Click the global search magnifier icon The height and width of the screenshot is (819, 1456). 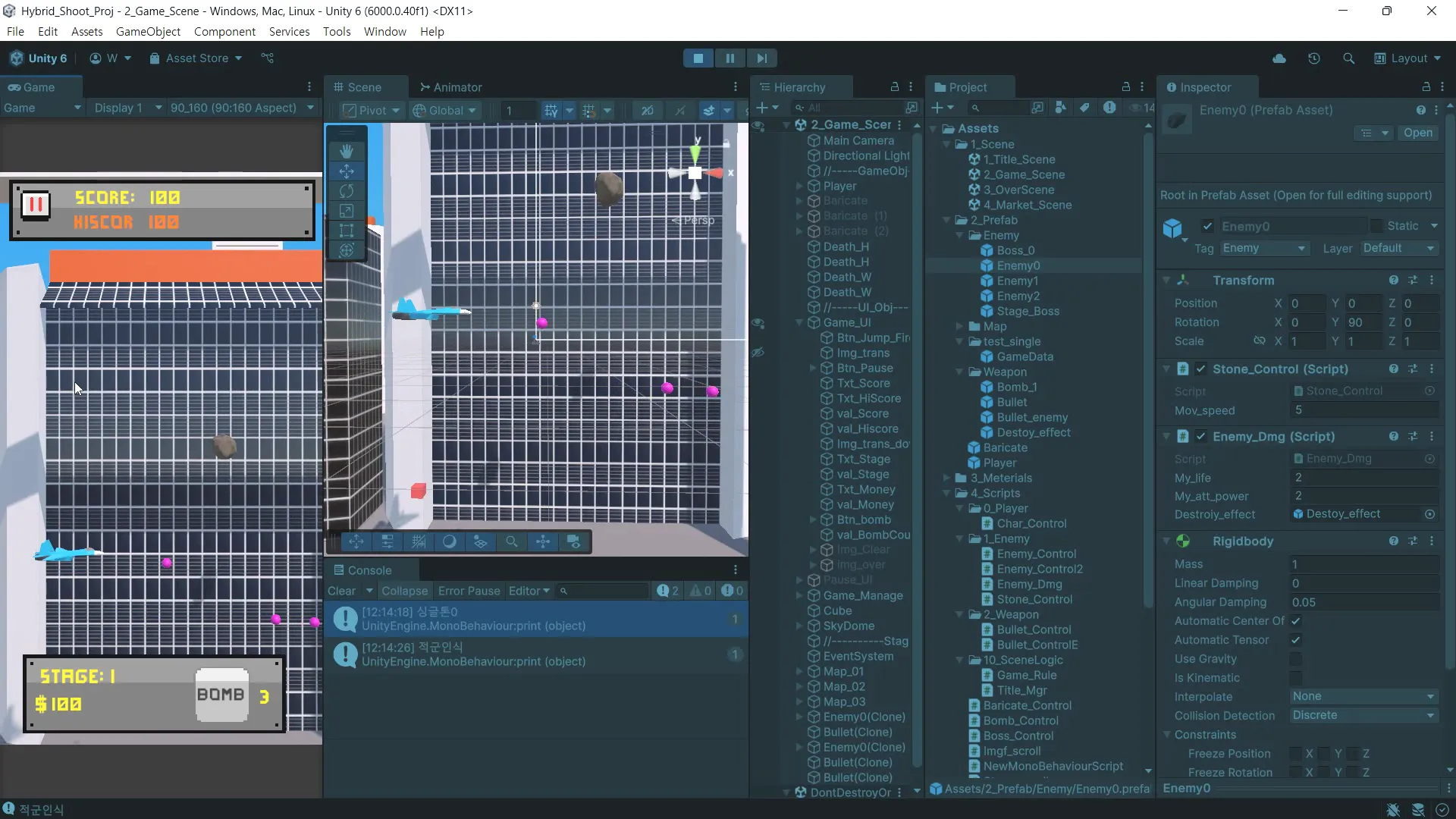coord(1348,58)
